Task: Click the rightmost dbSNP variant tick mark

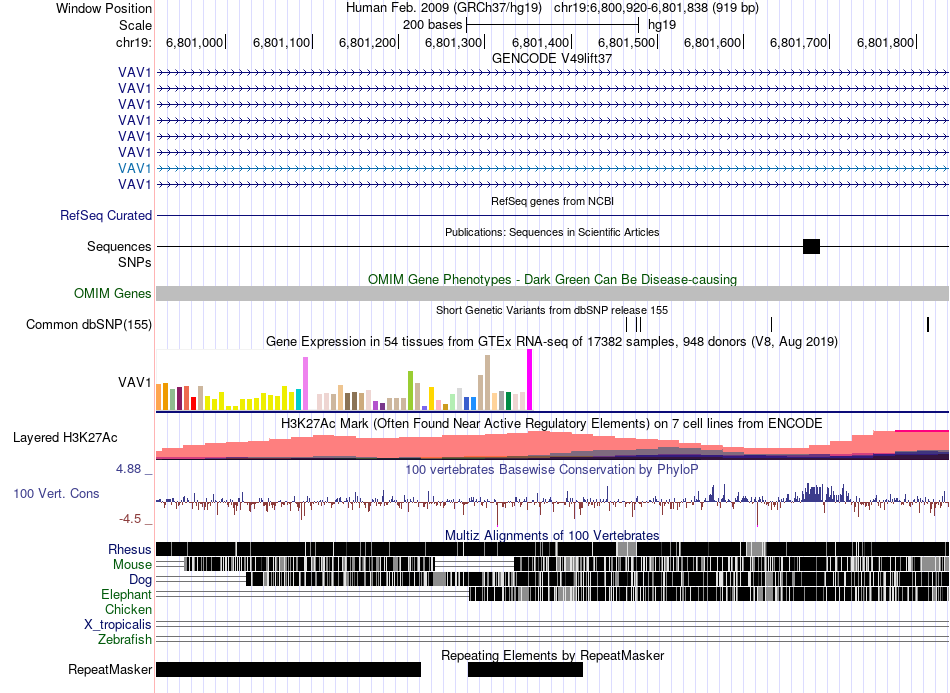Action: 928,324
